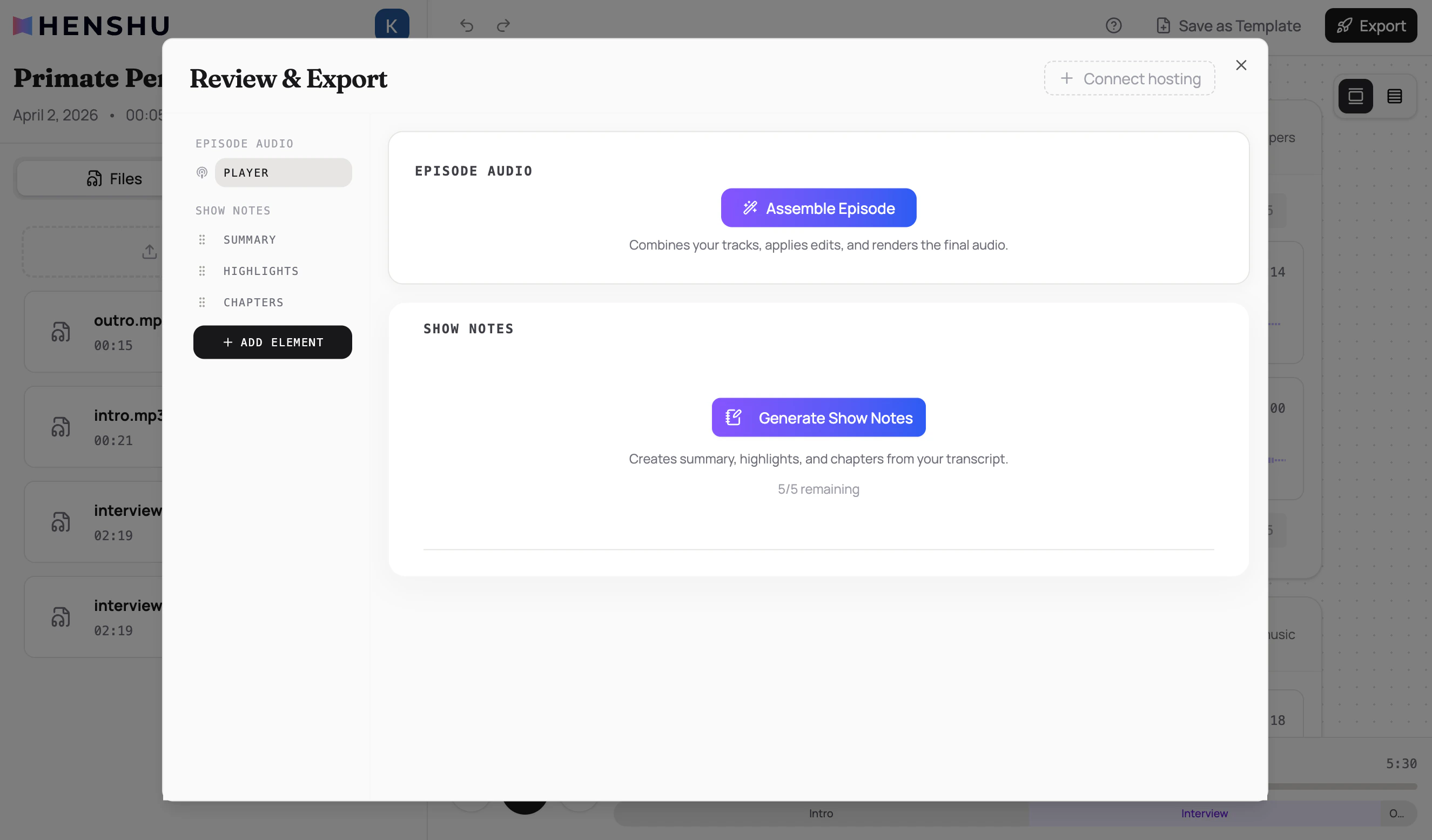Image resolution: width=1432 pixels, height=840 pixels.
Task: Select the SUMMARY show notes element
Action: click(x=249, y=239)
